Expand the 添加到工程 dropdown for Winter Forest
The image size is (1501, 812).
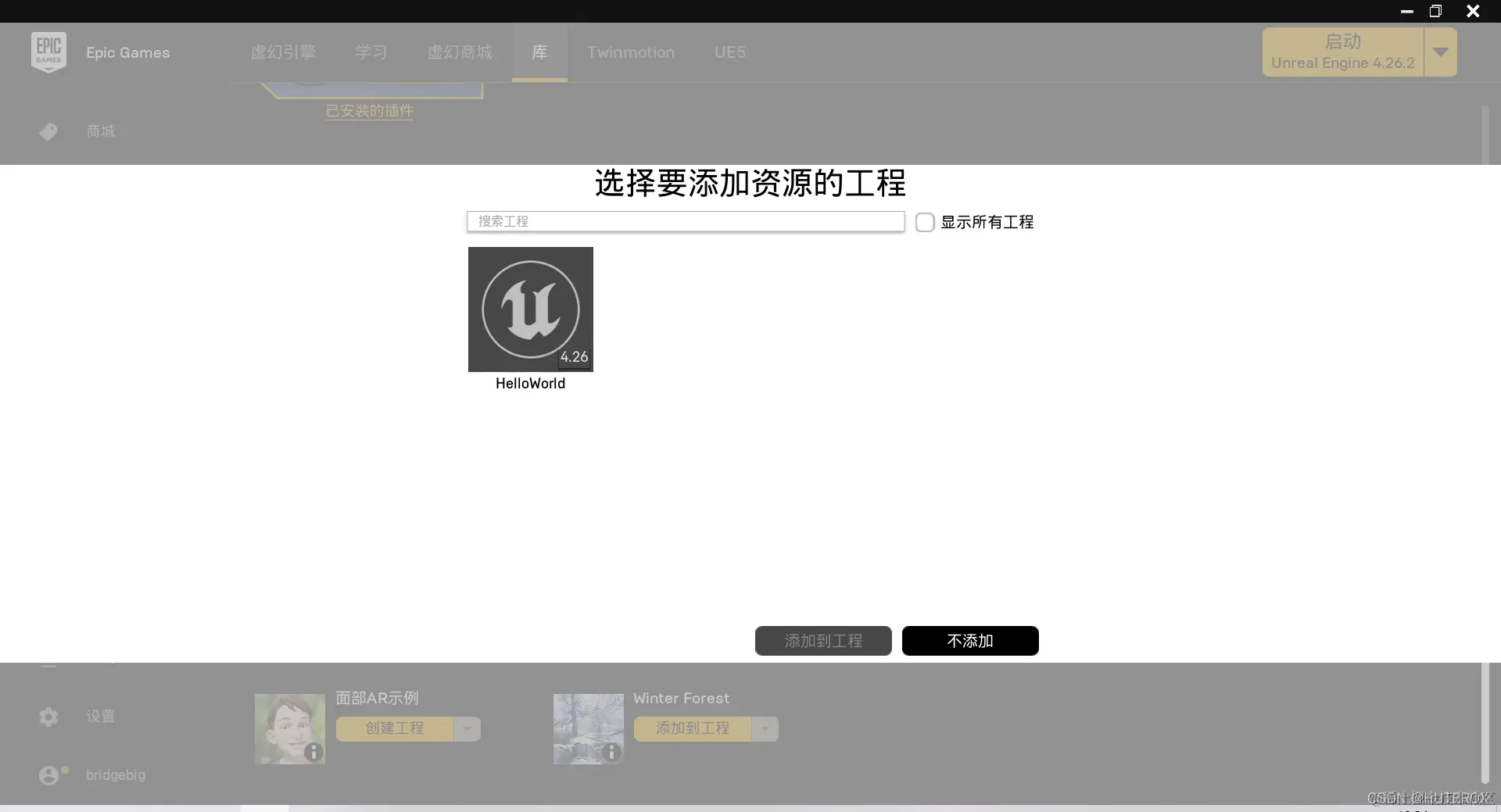(x=765, y=728)
